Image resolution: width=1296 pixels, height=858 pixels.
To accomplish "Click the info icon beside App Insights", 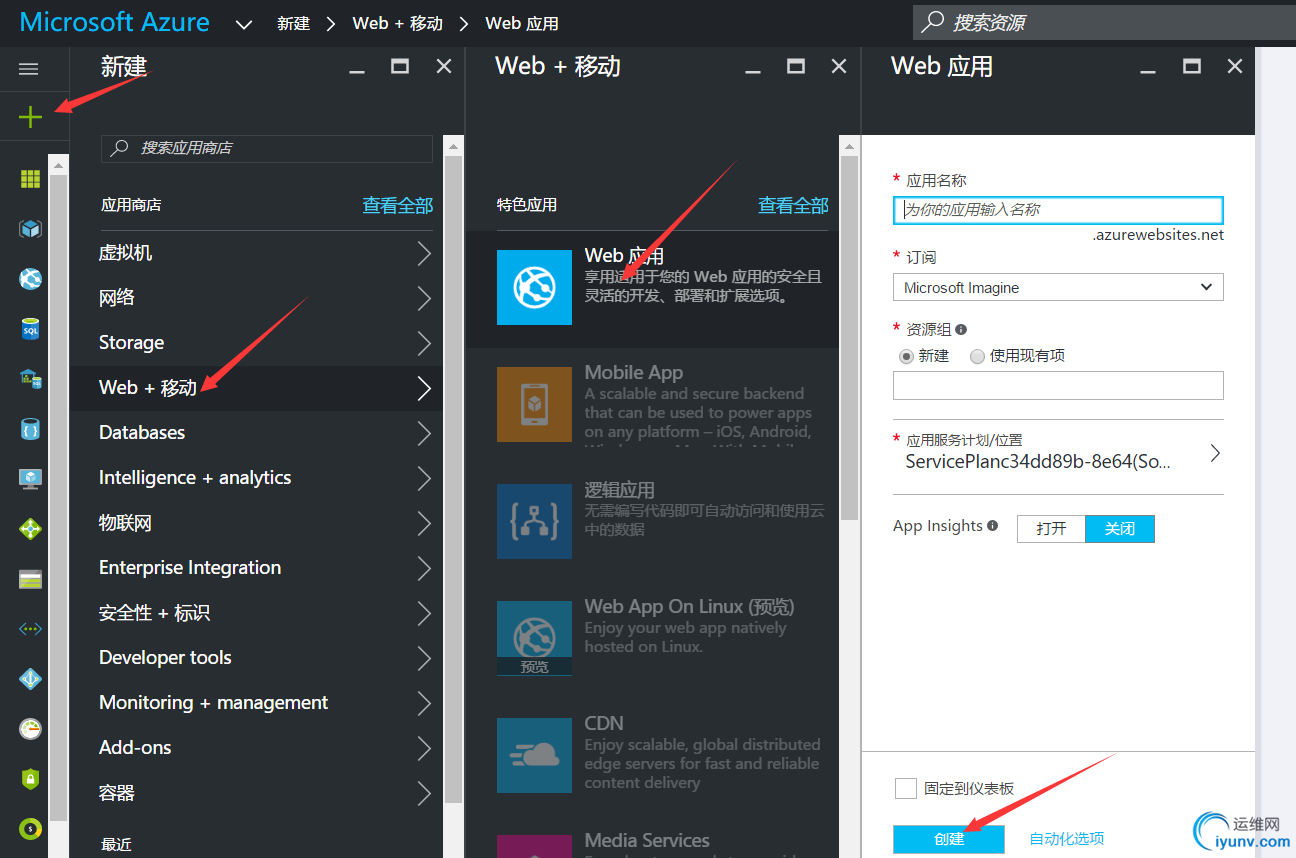I will (x=992, y=526).
